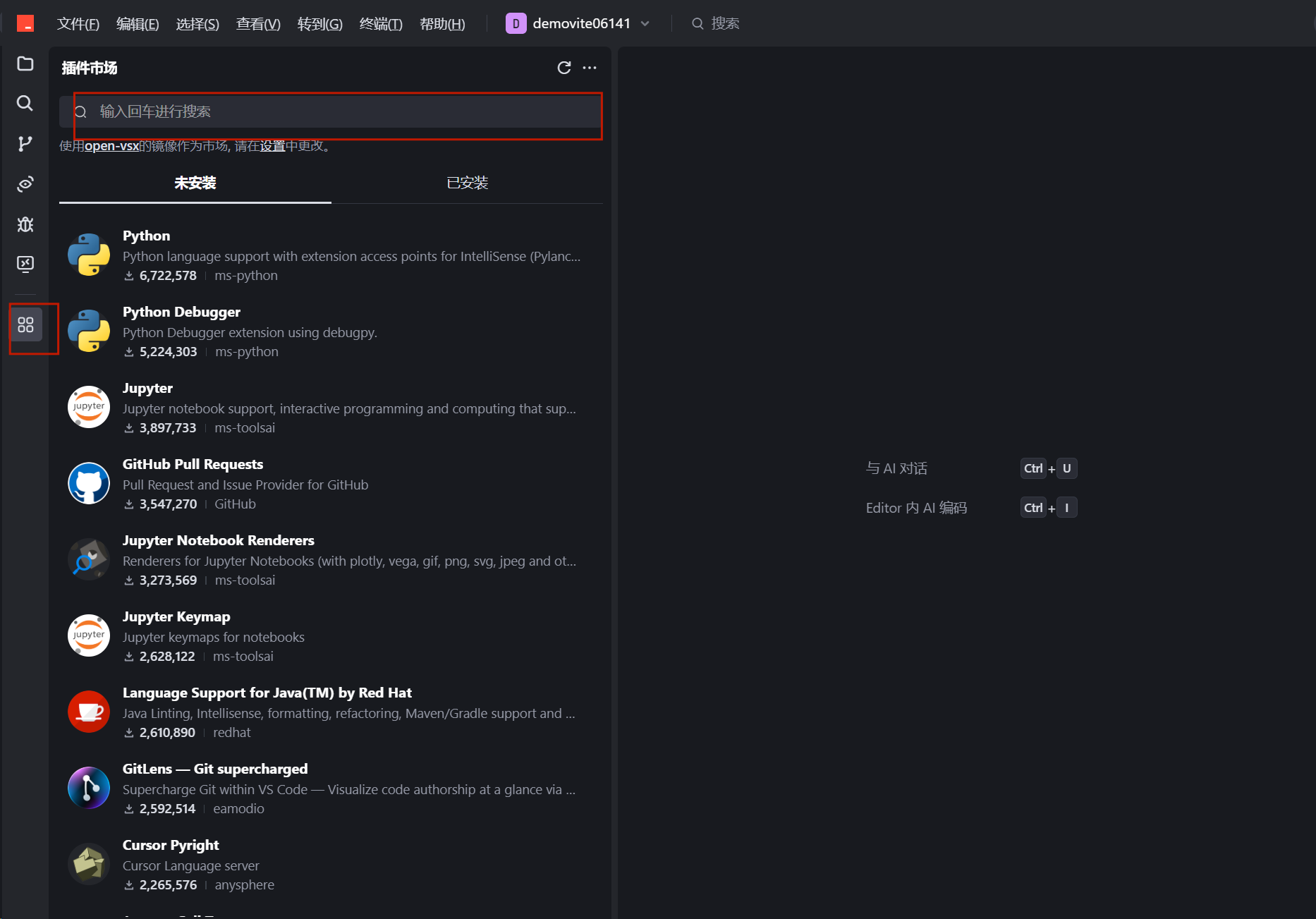The width and height of the screenshot is (1316, 919).
Task: Open the marketplace more options menu
Action: [x=590, y=68]
